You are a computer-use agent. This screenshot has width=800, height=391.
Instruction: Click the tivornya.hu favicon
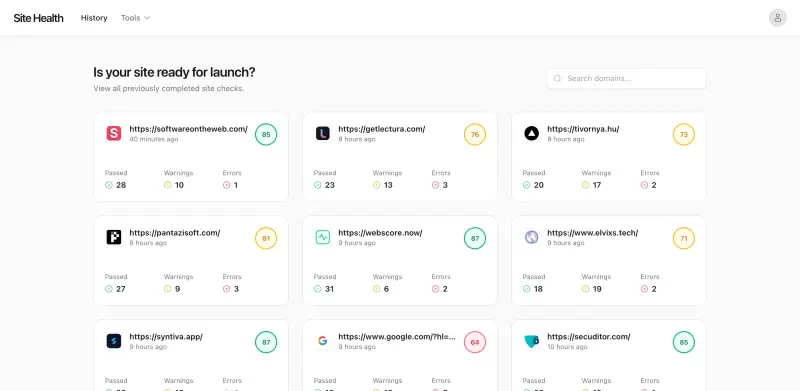click(532, 134)
